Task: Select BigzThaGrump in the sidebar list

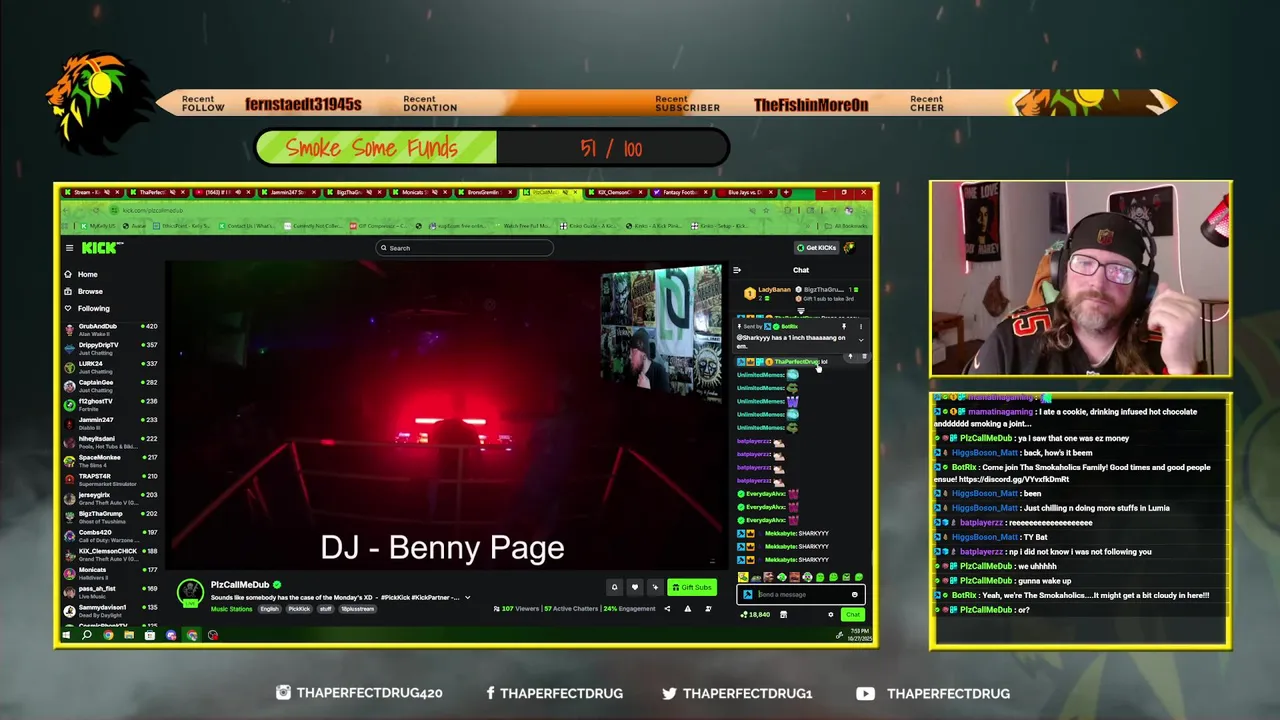Action: click(x=110, y=516)
